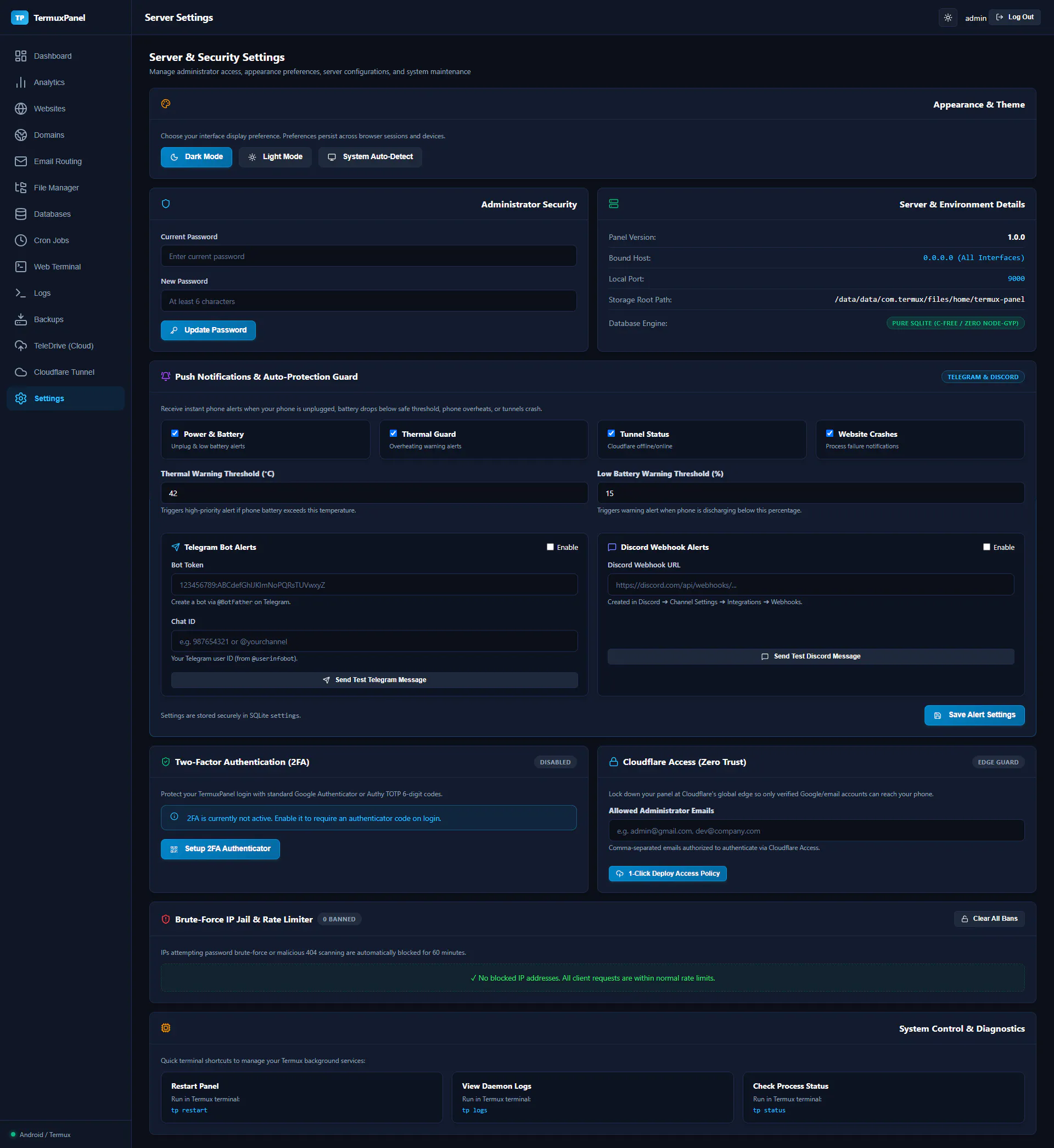Click the Telegram Bot Token field
The image size is (1054, 1148).
click(374, 585)
